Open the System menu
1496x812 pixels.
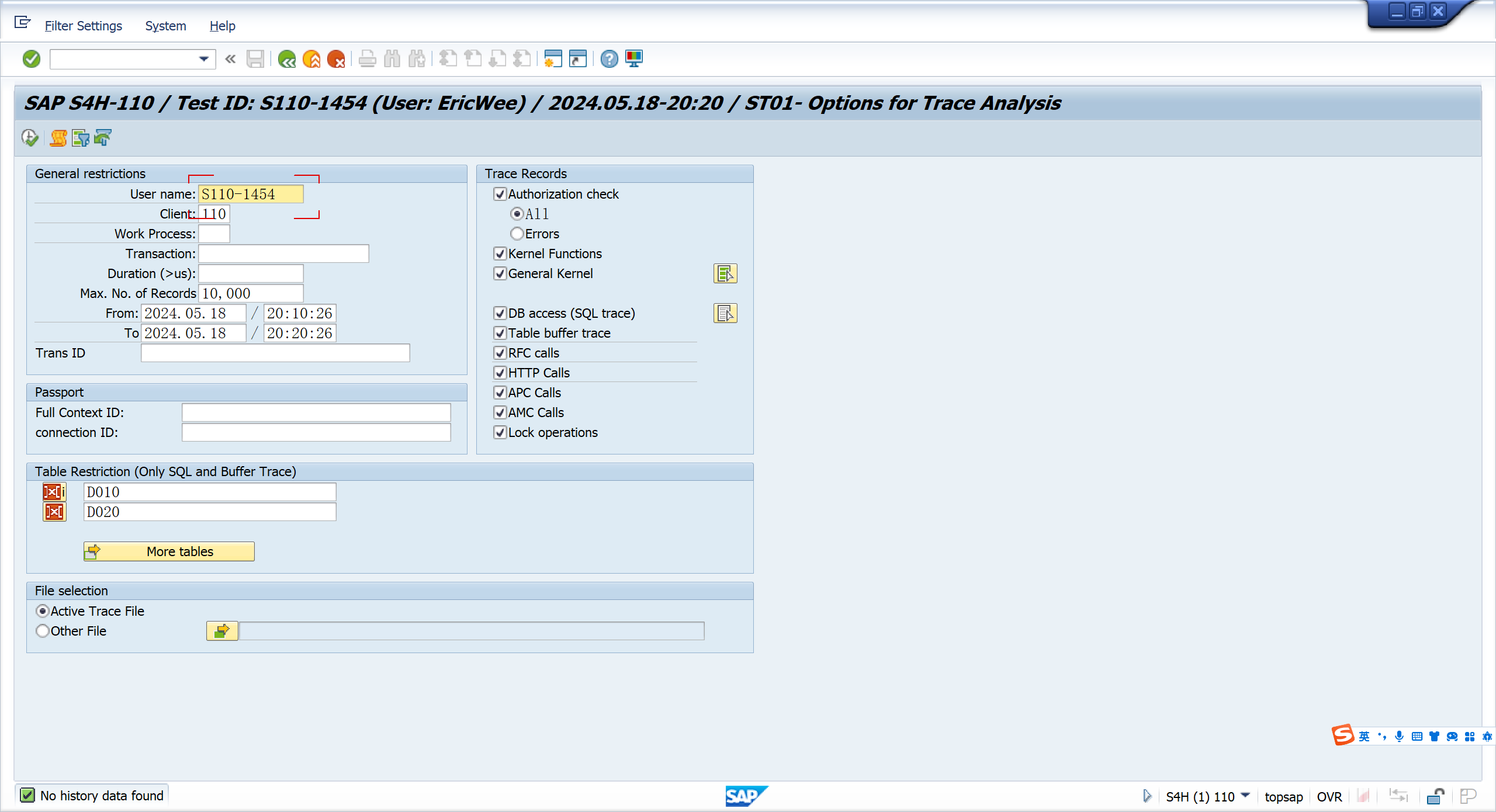(x=165, y=26)
